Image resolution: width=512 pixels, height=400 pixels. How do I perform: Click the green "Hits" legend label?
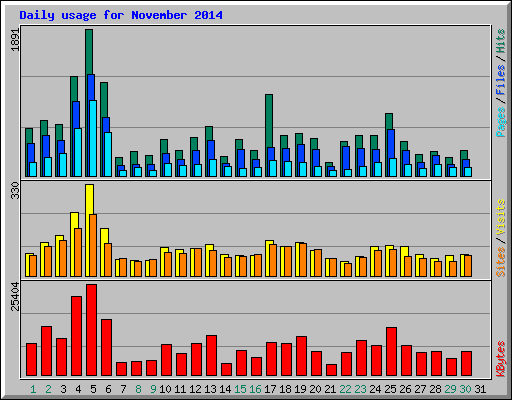[501, 41]
